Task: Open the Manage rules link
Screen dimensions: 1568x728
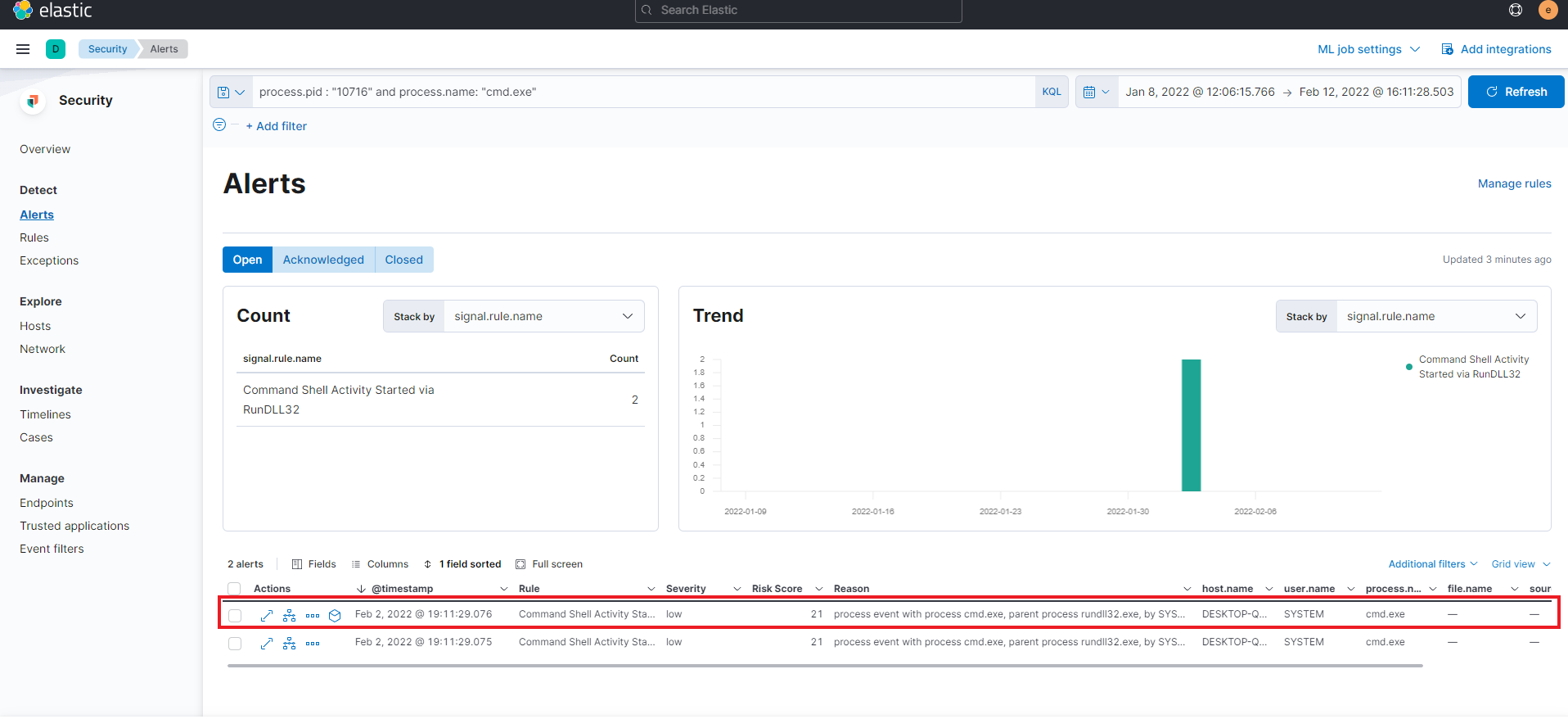Action: coord(1514,183)
